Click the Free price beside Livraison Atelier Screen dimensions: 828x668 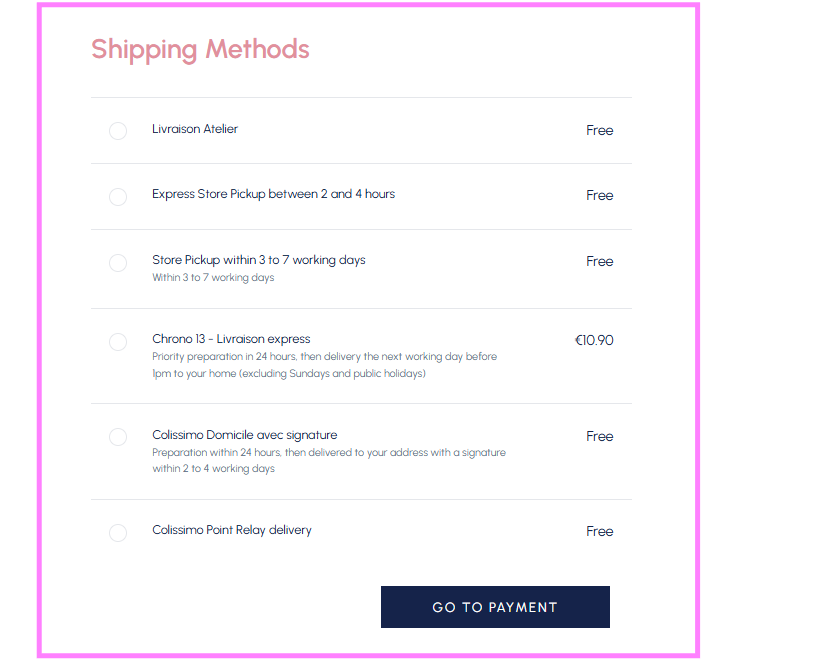(600, 130)
